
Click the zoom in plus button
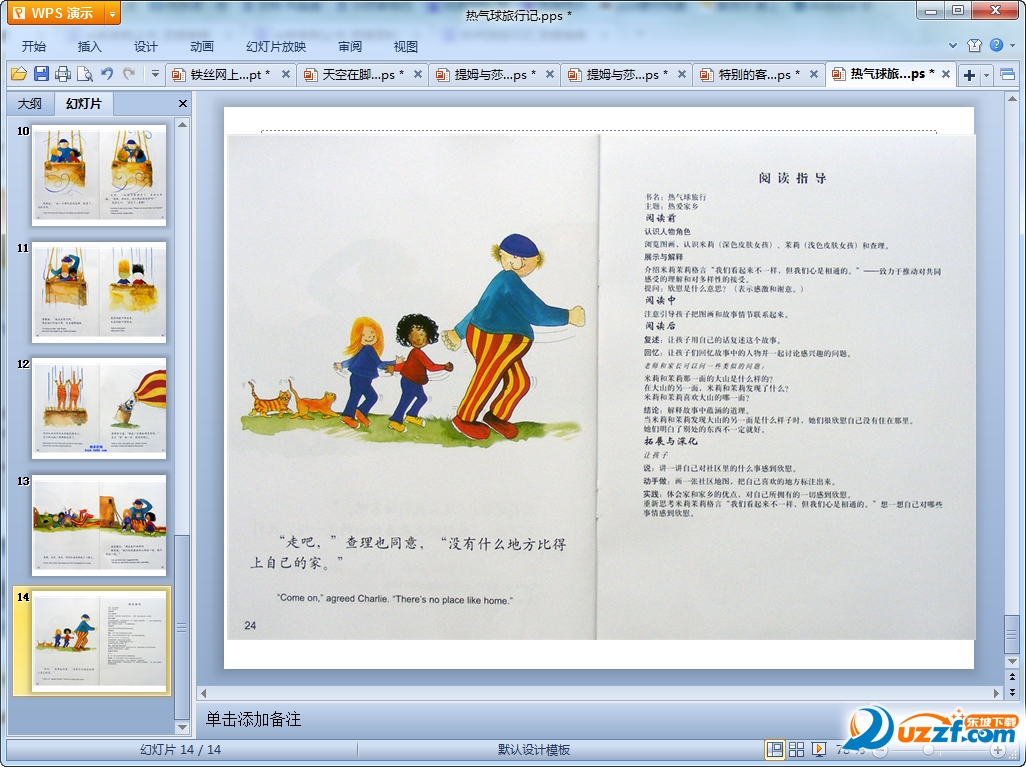click(x=998, y=750)
